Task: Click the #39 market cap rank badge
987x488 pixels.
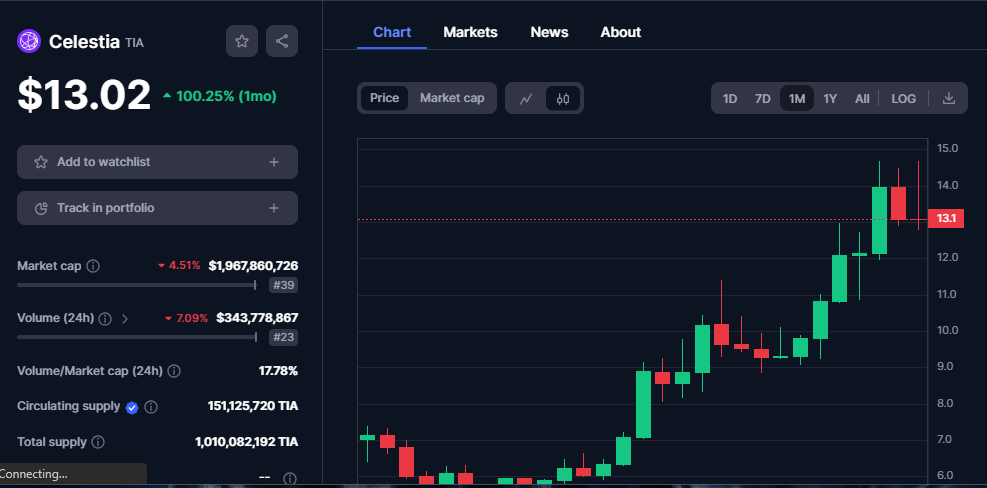Action: 283,285
